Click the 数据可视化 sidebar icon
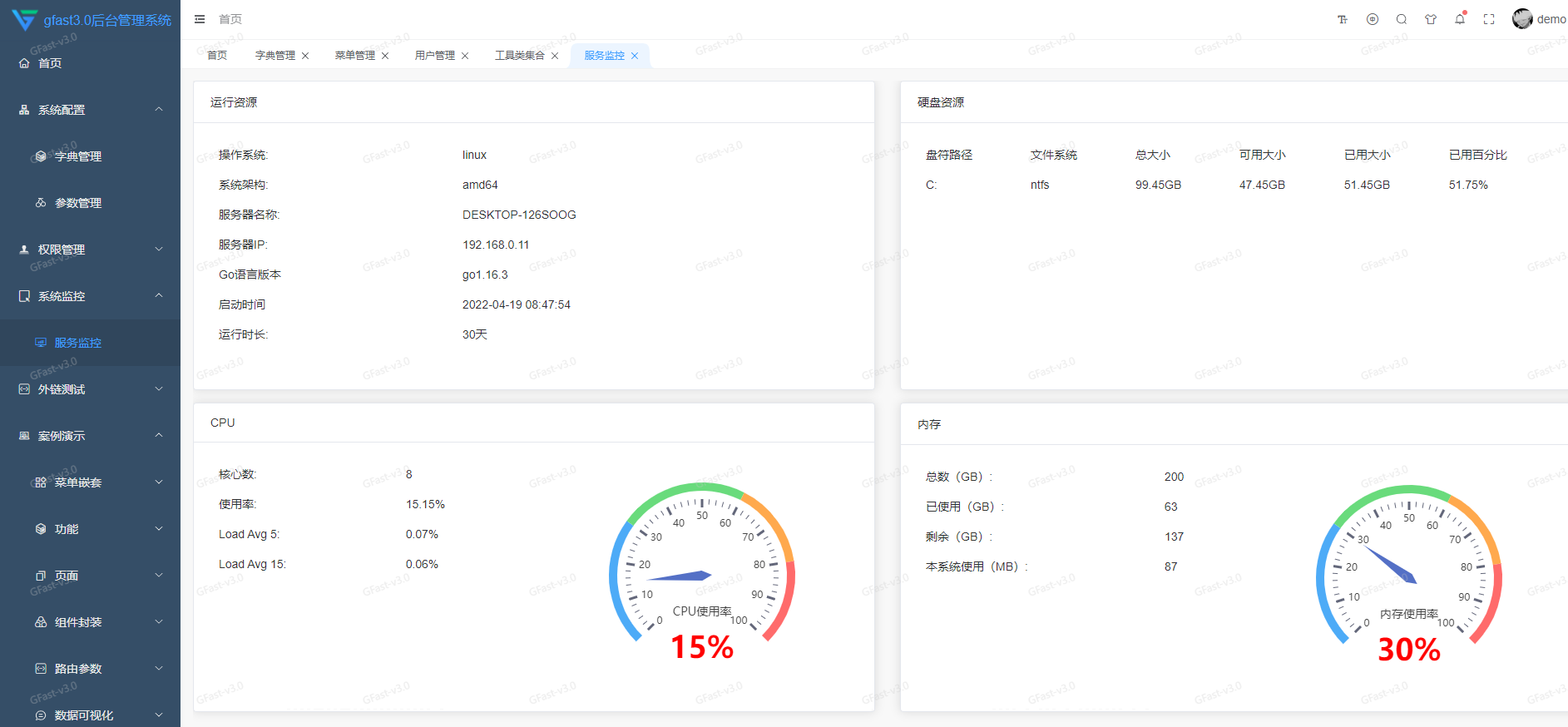The width and height of the screenshot is (1568, 727). (x=41, y=715)
